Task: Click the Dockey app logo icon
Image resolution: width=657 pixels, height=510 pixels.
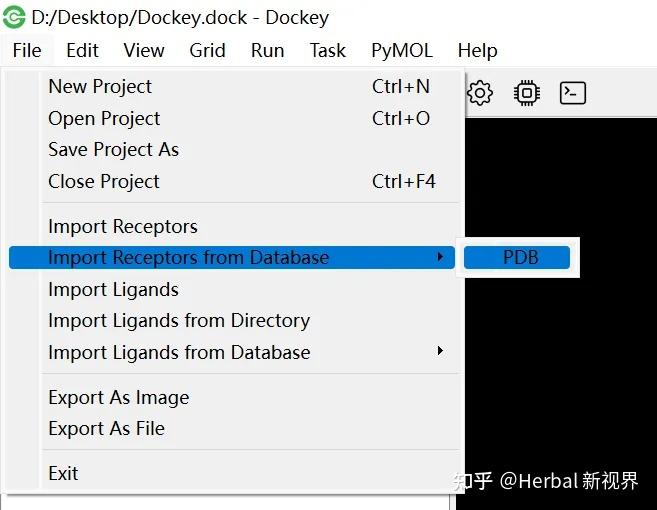Action: pos(14,17)
